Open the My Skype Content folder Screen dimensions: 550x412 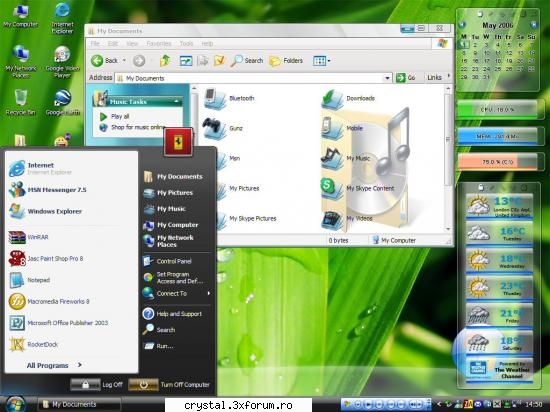tap(358, 189)
